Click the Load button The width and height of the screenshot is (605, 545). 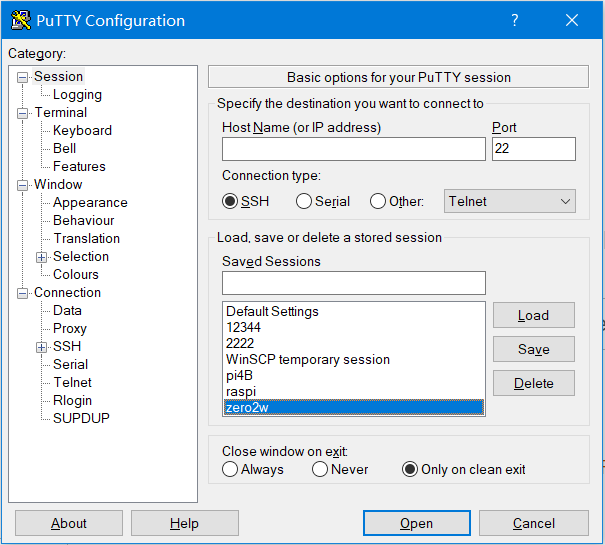tap(534, 315)
